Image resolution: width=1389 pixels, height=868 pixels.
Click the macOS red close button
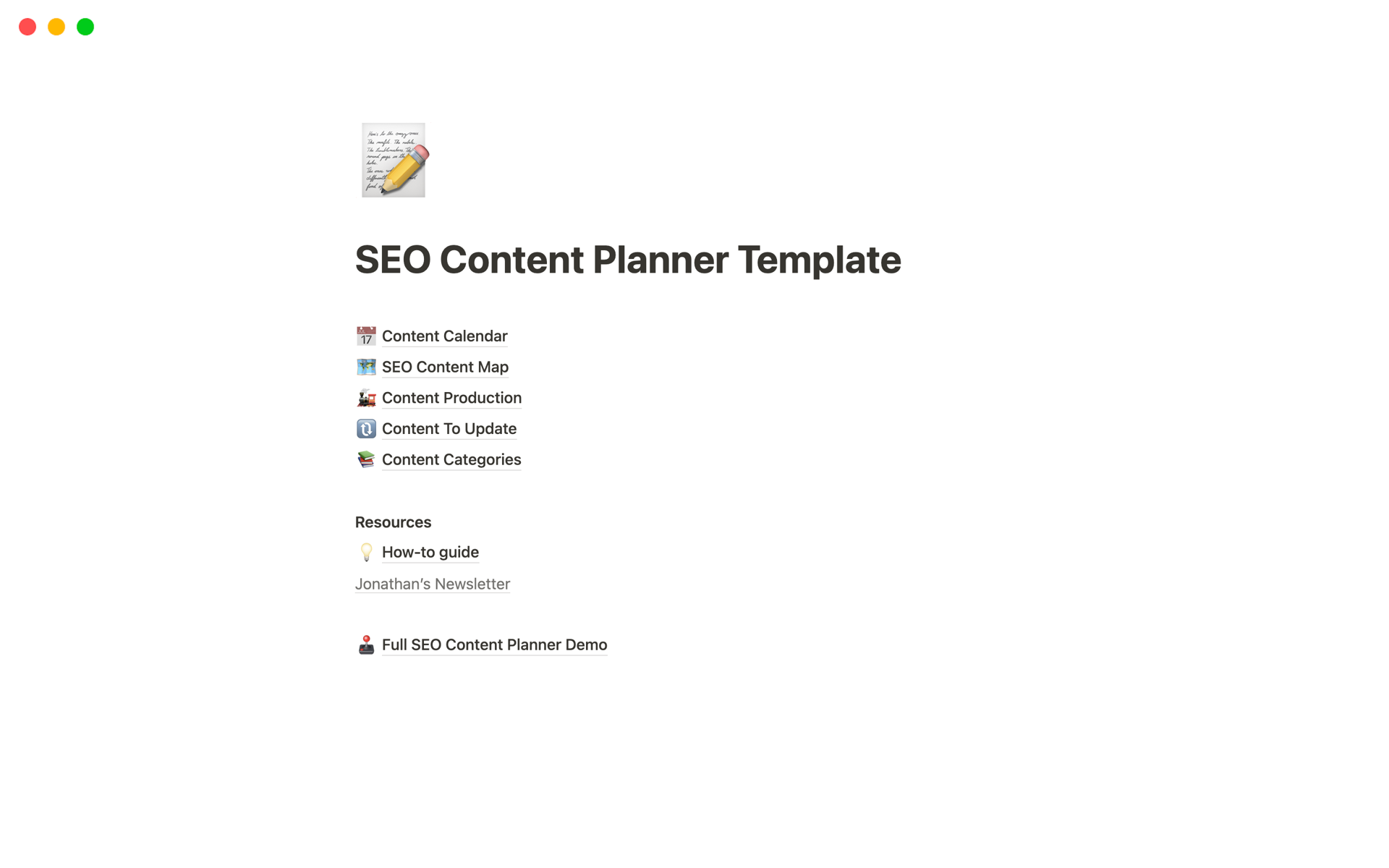click(x=25, y=27)
